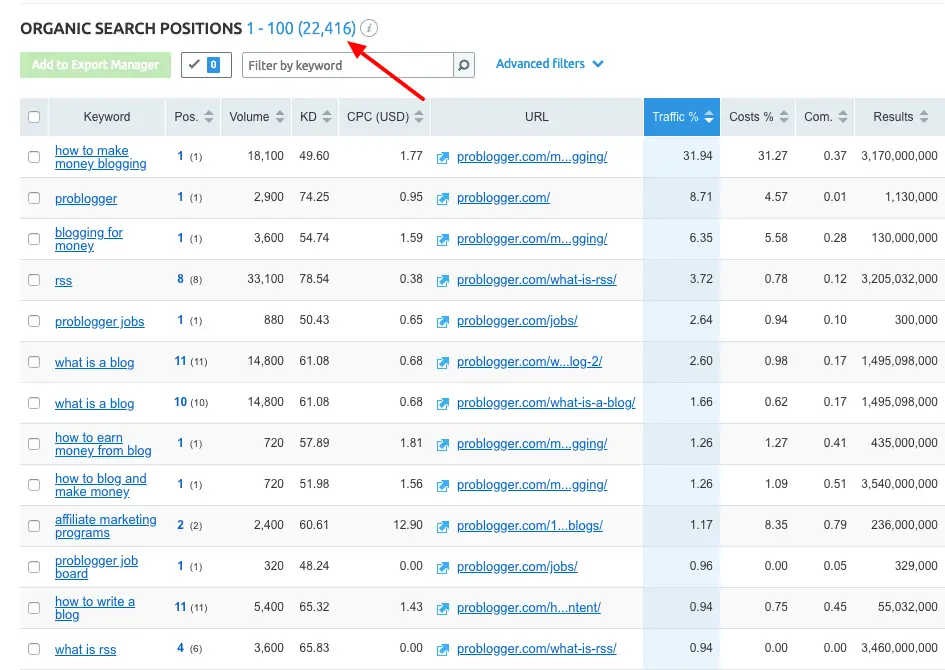Open external link icon in 'what is rss' row
This screenshot has height=670, width=945.
point(443,650)
